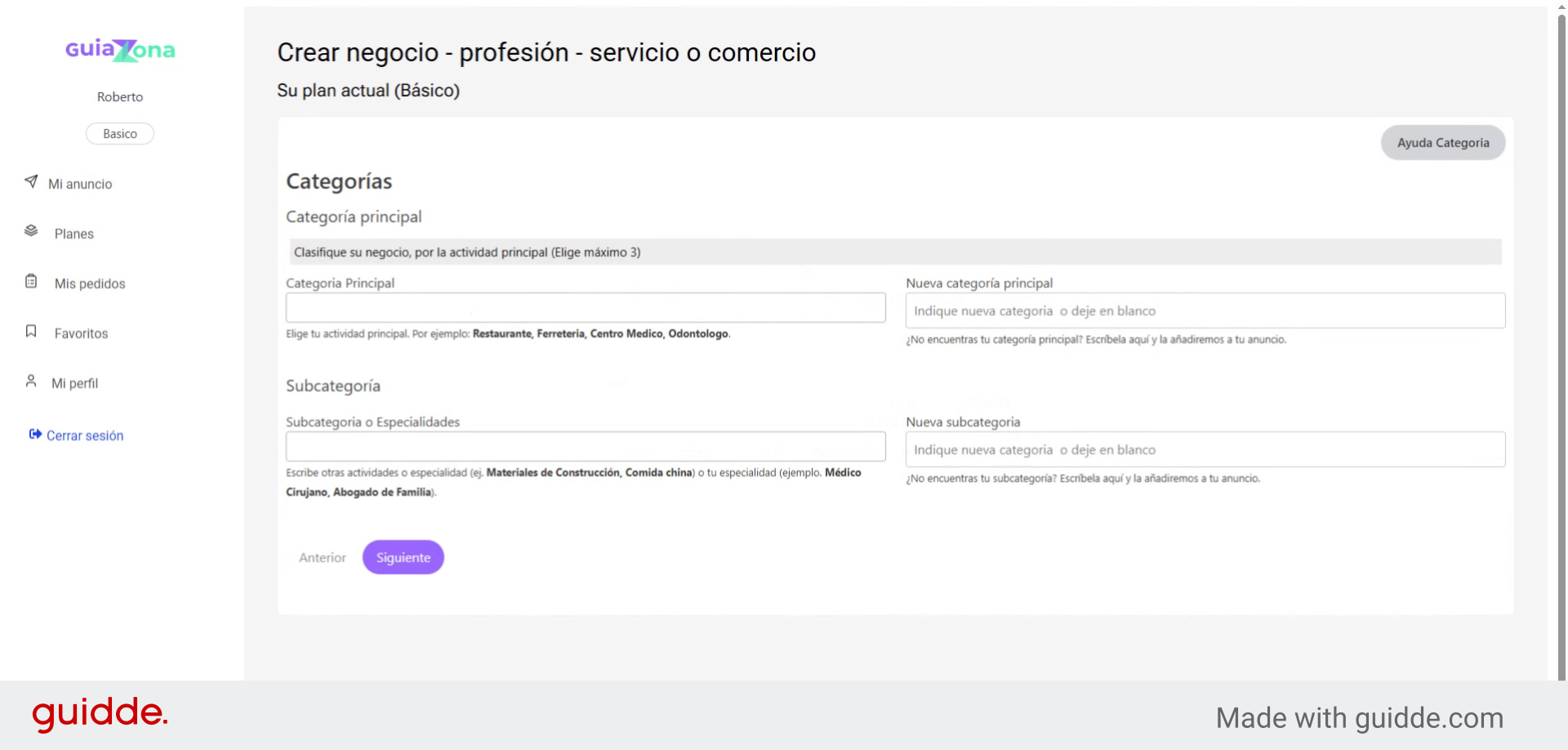Viewport: 1568px width, 750px height.
Task: Click the person icon beside Mi perfil
Action: (x=31, y=381)
